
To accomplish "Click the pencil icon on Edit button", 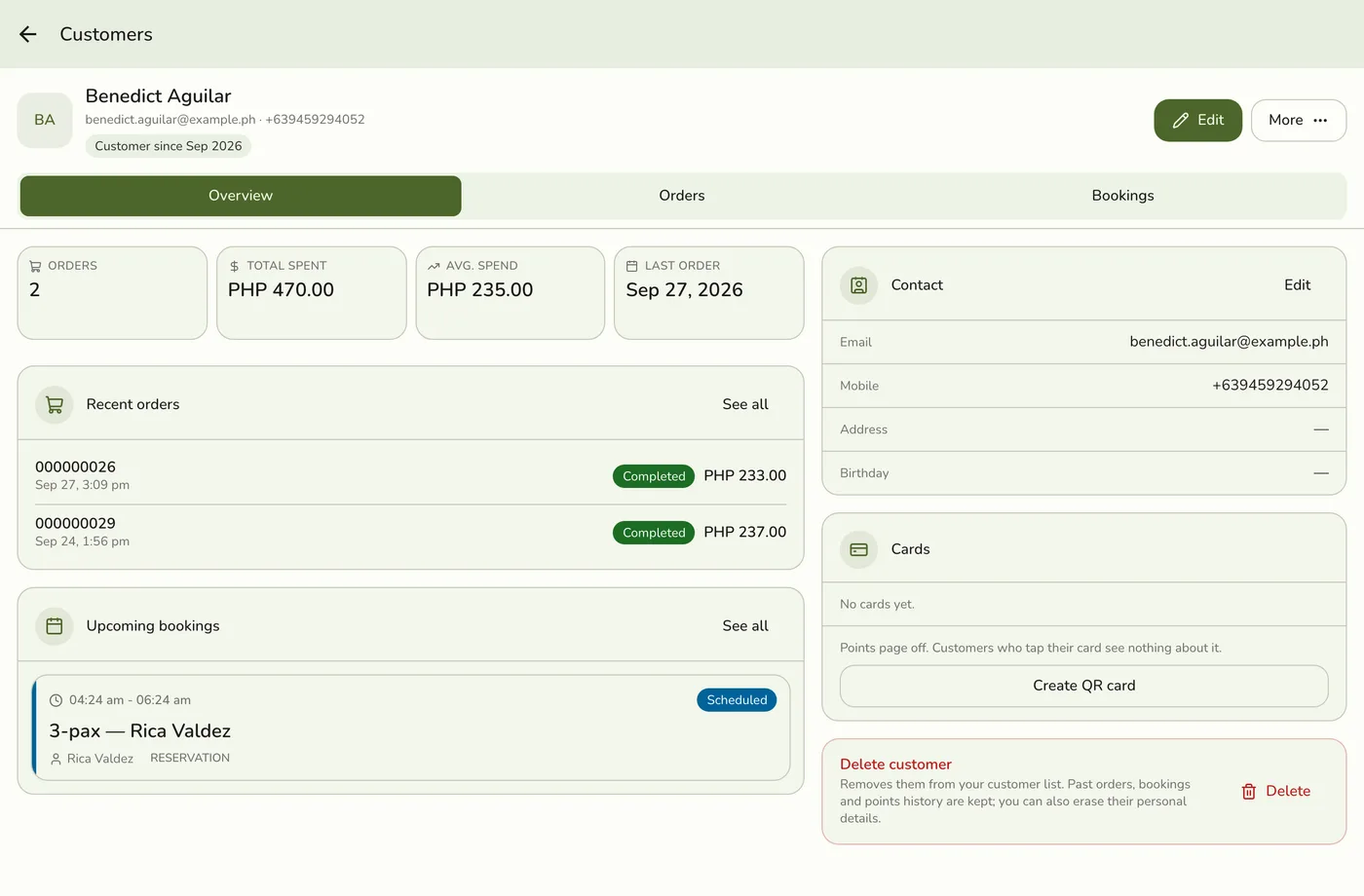I will click(x=1180, y=121).
